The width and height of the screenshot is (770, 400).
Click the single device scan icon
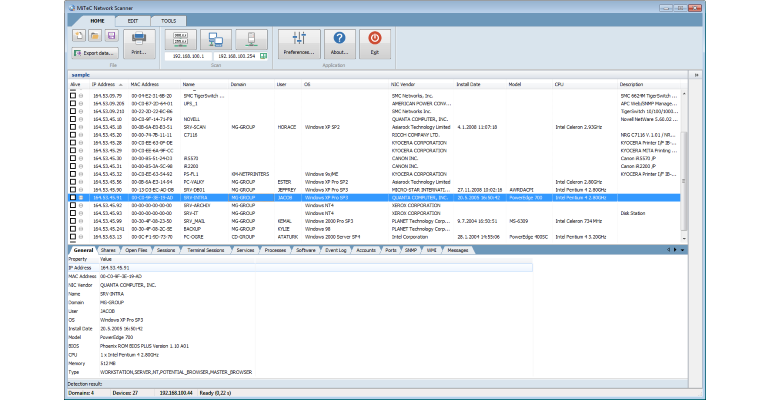[251, 40]
